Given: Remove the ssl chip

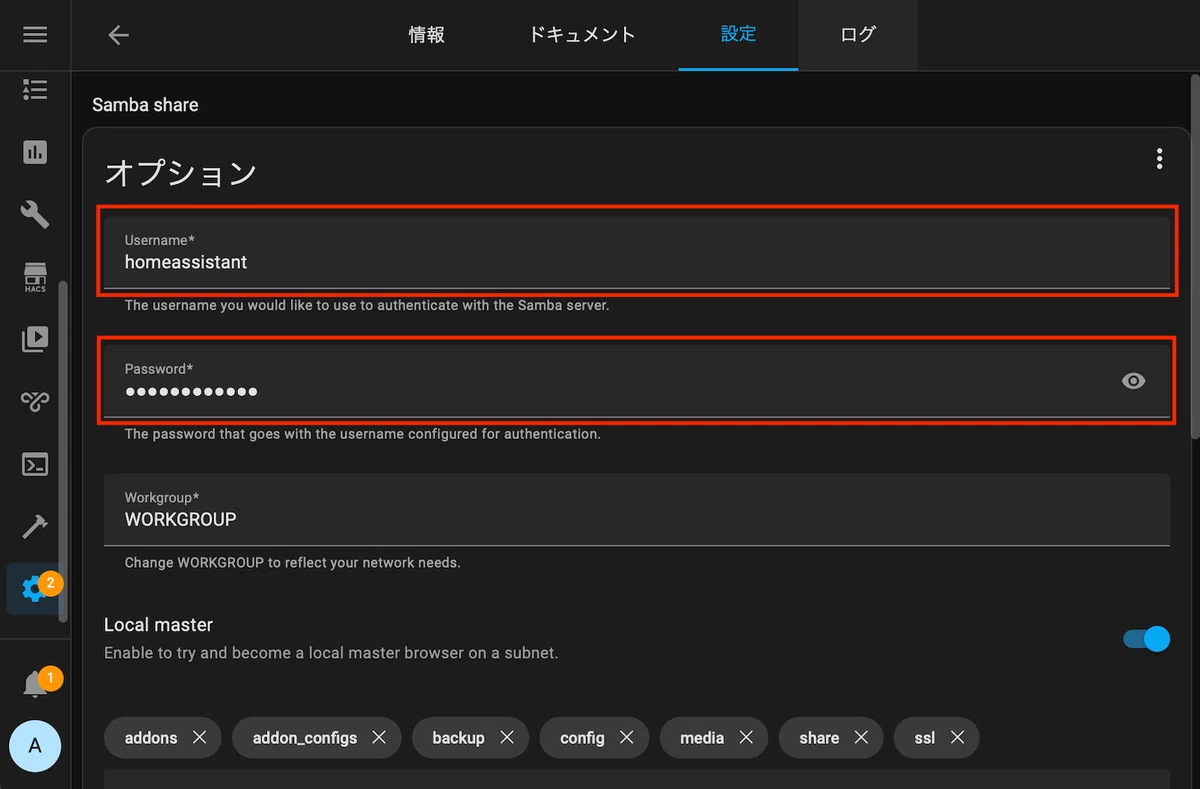Looking at the screenshot, I should click(957, 737).
